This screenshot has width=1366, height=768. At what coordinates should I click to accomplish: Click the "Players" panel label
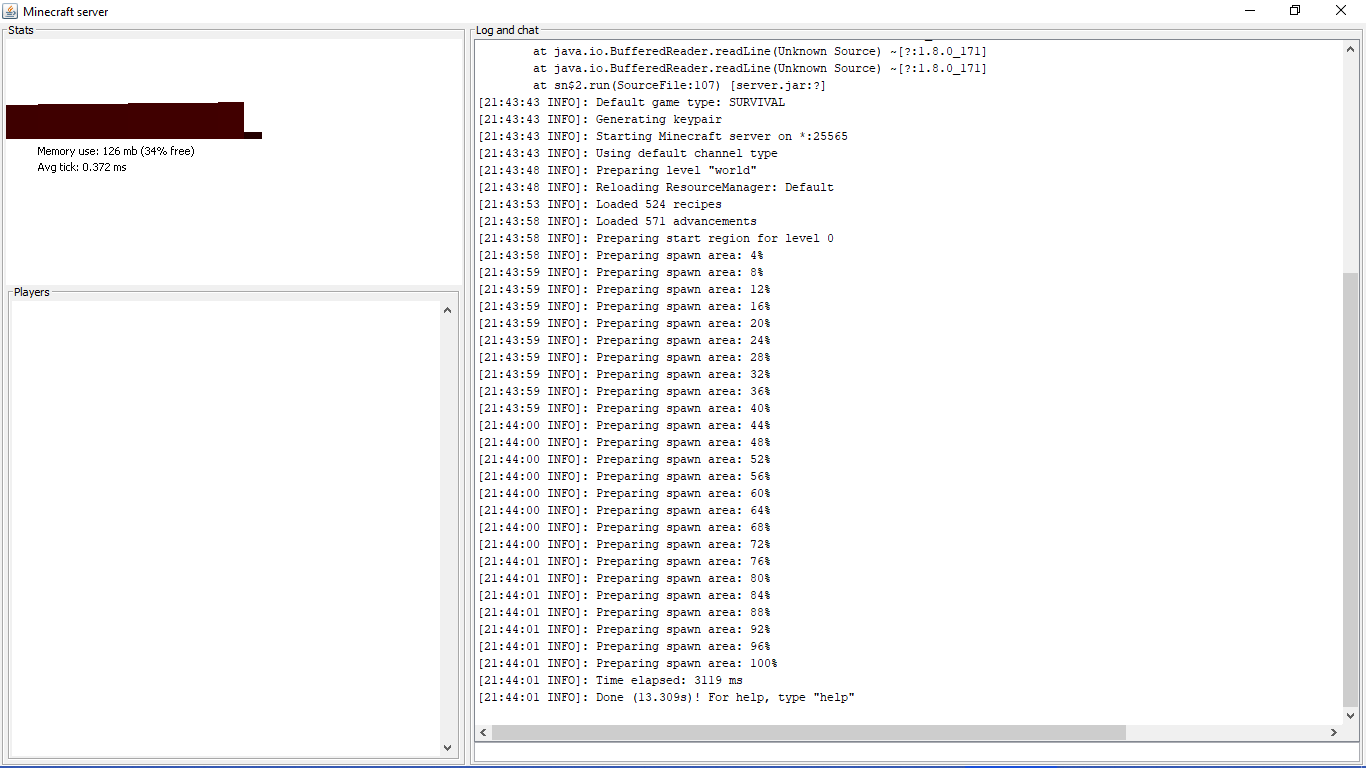click(32, 292)
